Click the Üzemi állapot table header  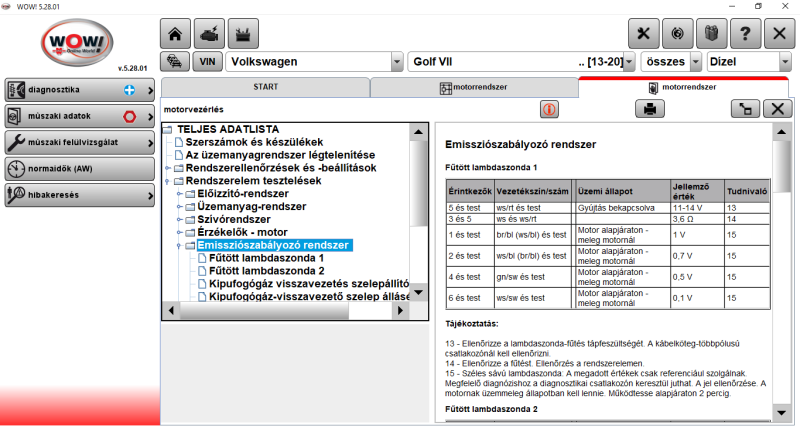point(622,191)
